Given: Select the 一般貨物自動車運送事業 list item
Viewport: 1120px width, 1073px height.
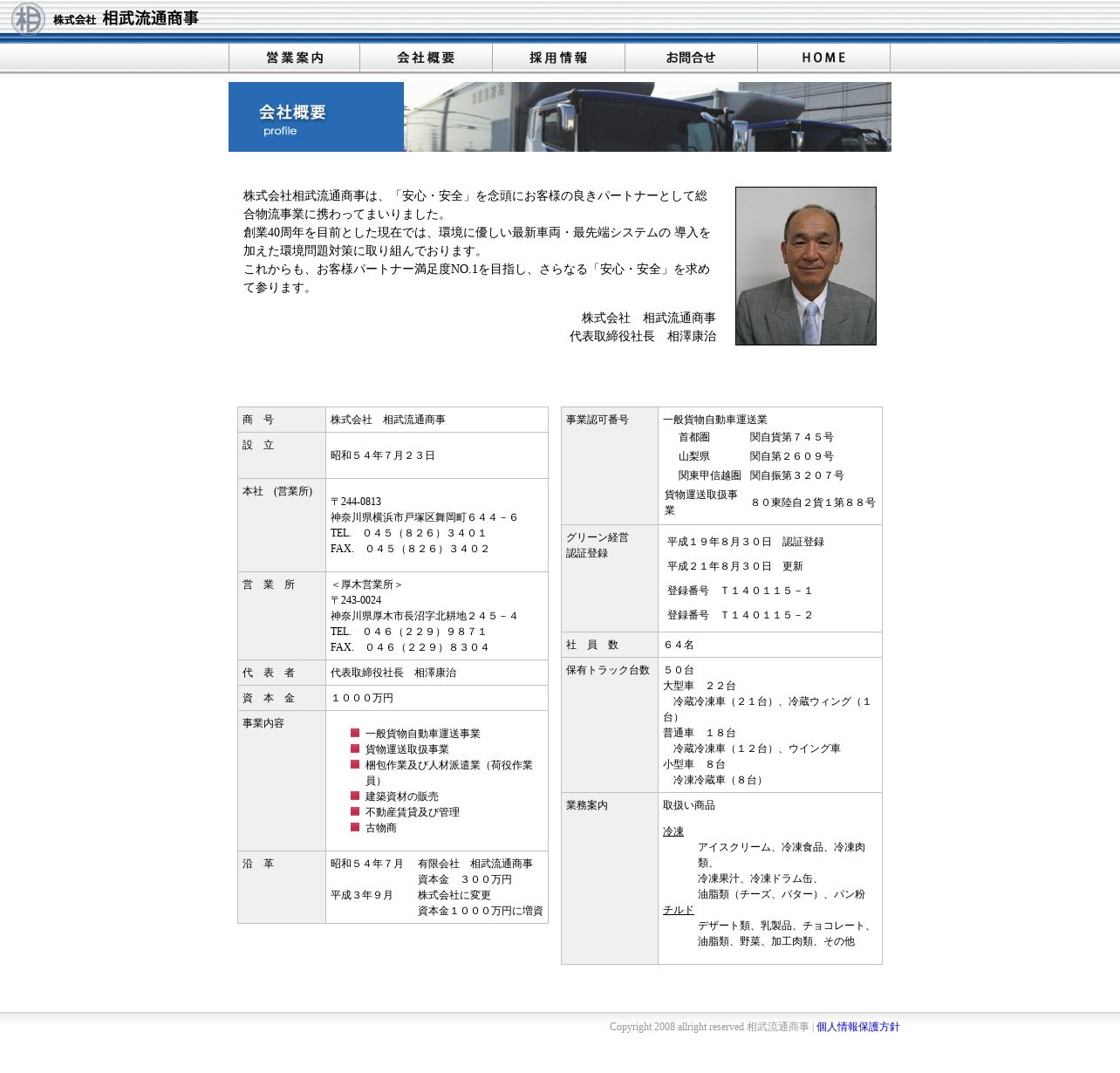Looking at the screenshot, I should tap(423, 734).
